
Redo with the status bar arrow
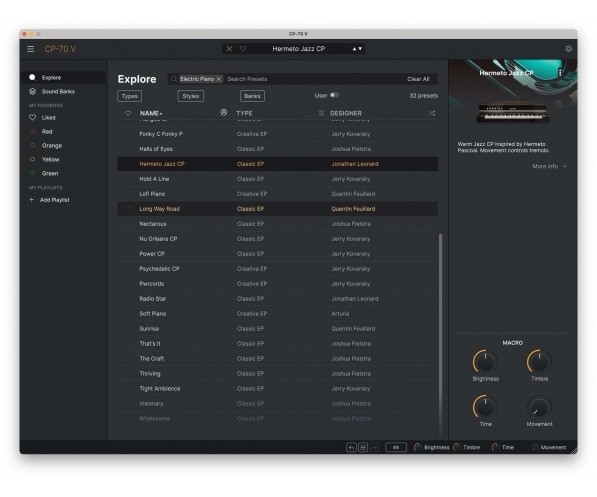click(374, 447)
